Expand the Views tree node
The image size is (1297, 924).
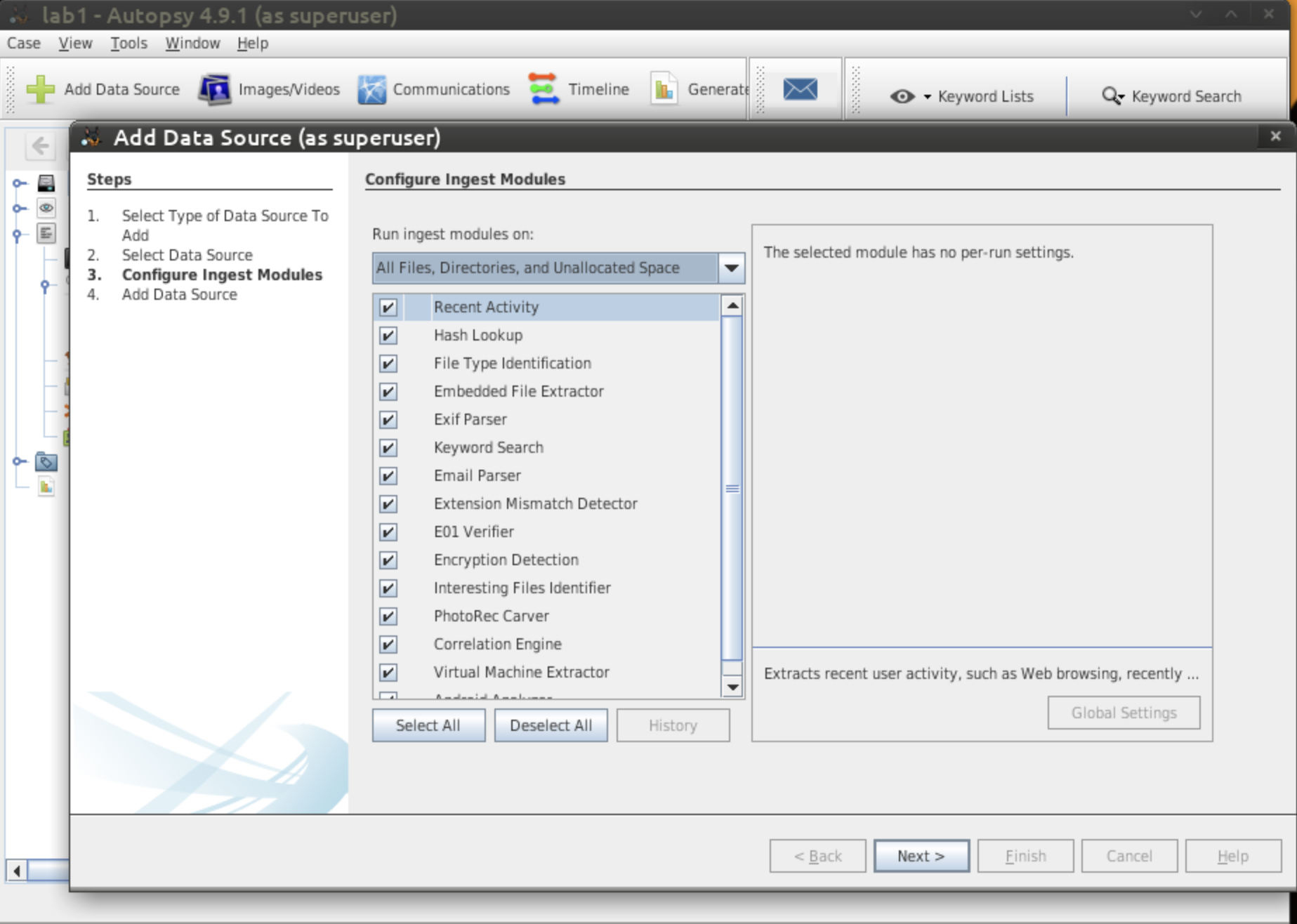tap(19, 209)
